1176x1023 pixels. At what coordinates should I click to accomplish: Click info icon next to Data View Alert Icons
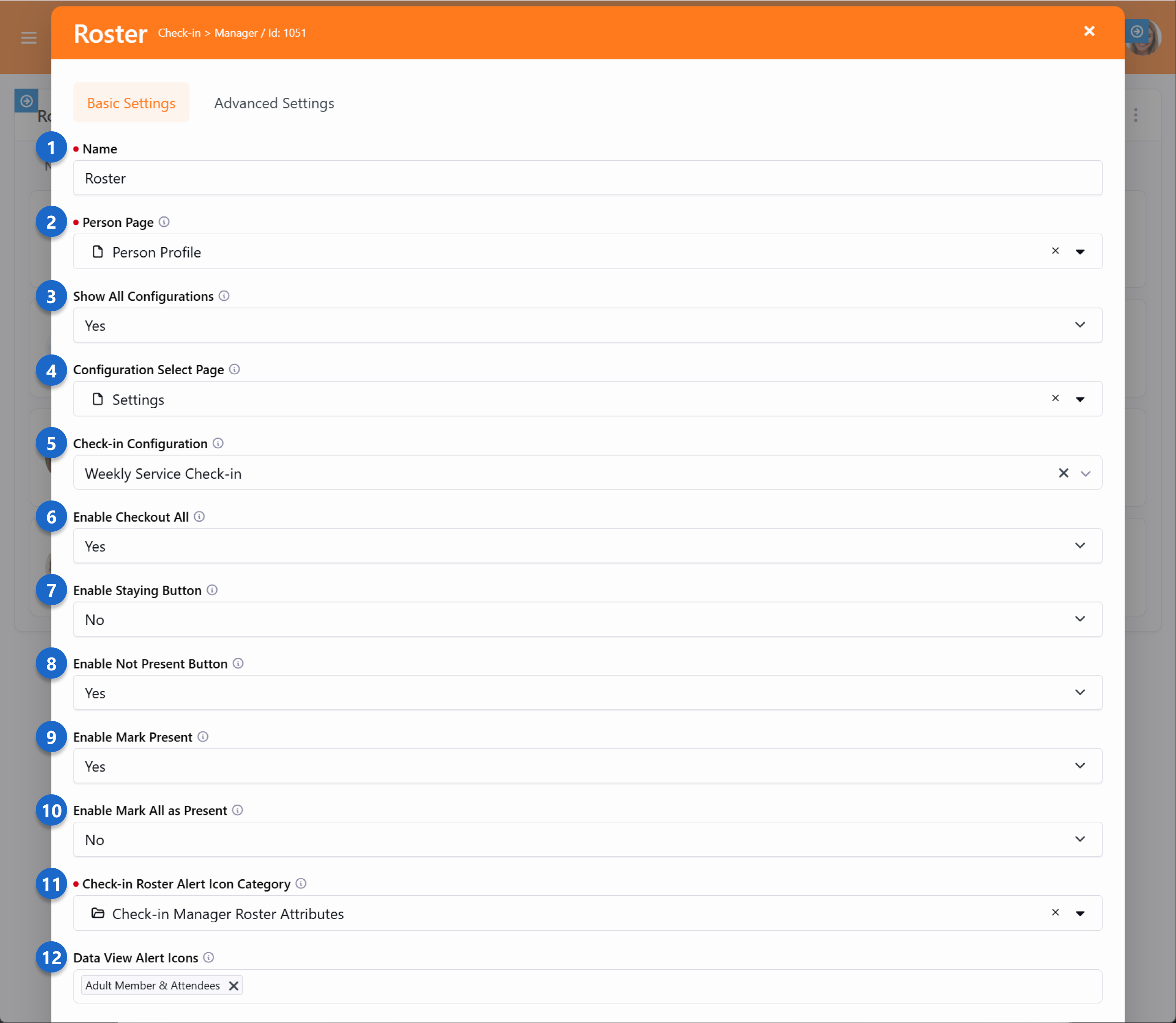coord(209,957)
